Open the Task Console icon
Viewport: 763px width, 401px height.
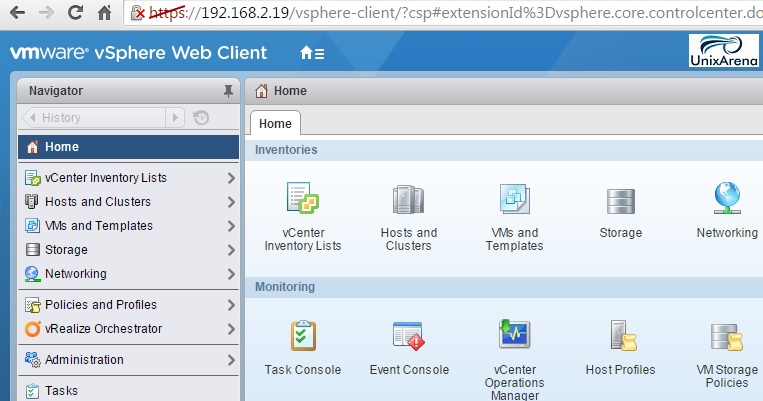click(x=303, y=336)
